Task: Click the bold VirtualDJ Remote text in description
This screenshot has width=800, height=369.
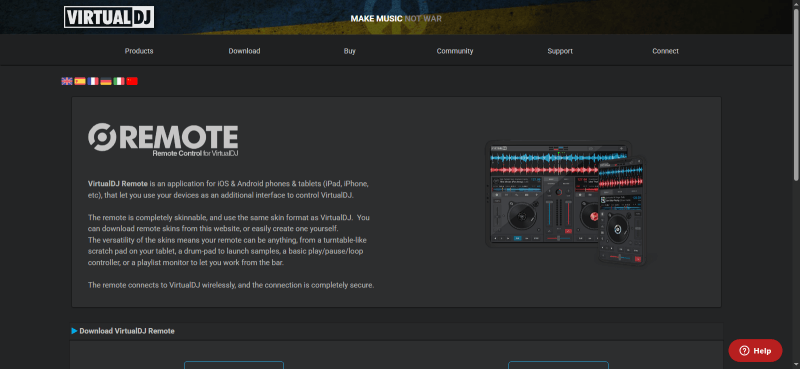Action: [118, 184]
